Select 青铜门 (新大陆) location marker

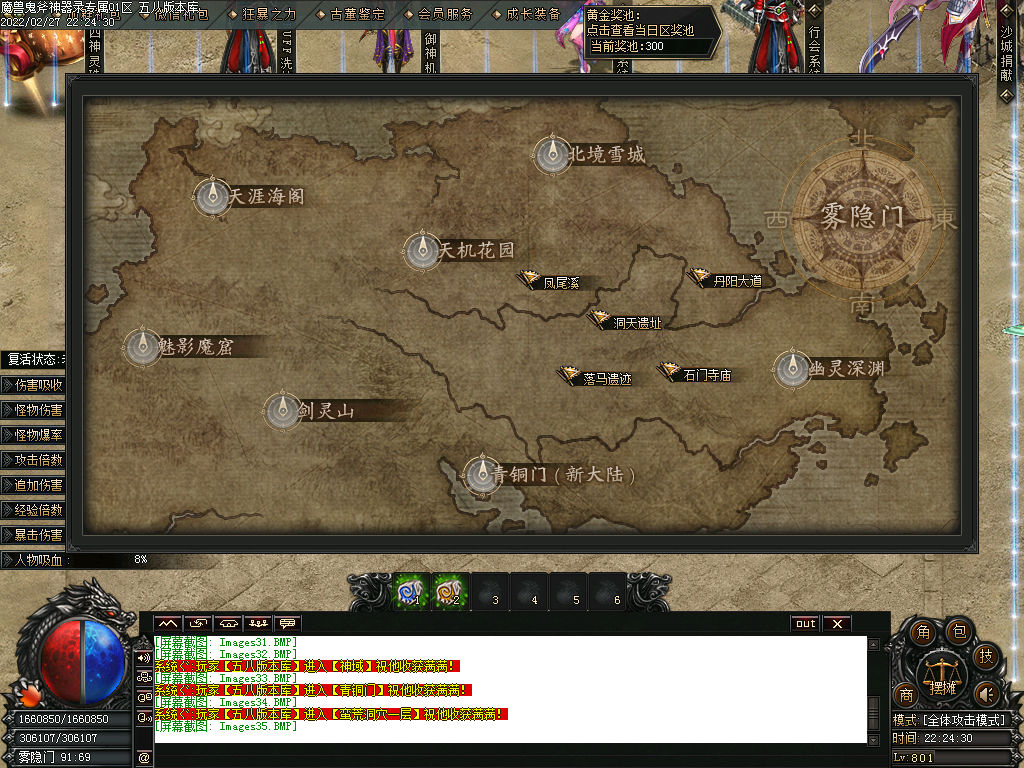point(483,474)
